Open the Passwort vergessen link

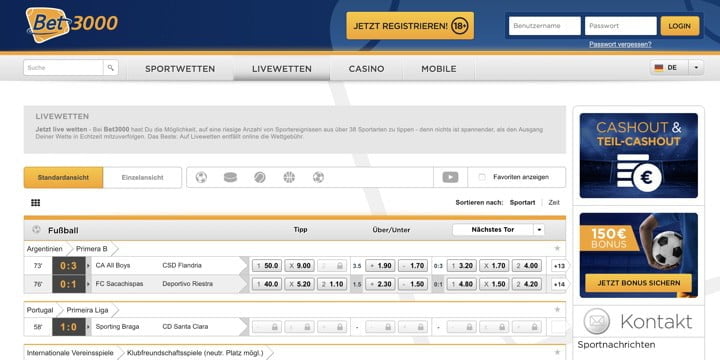click(620, 44)
